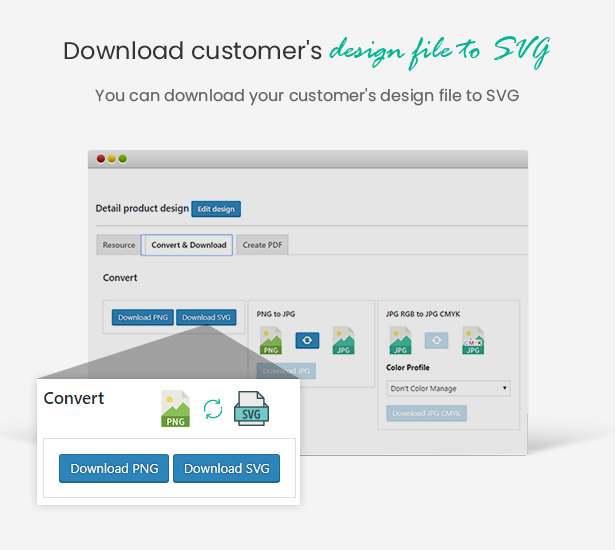616x550 pixels.
Task: Click the green sync arrows in the enlarged callout
Action: point(213,409)
